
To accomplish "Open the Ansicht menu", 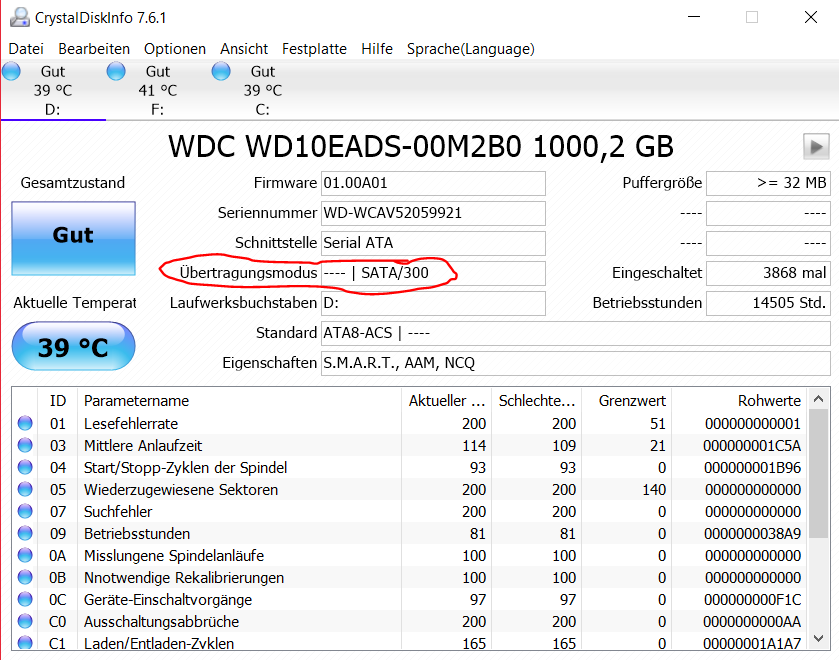I will pyautogui.click(x=244, y=49).
